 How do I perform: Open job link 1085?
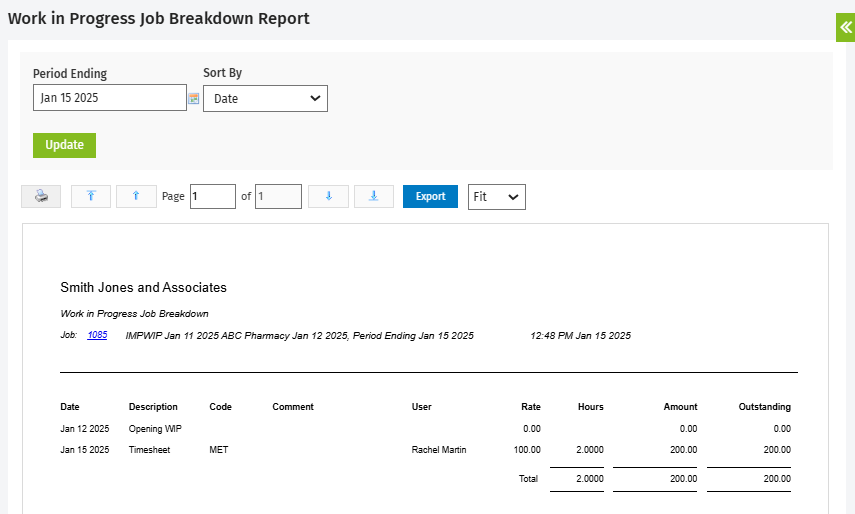[97, 335]
